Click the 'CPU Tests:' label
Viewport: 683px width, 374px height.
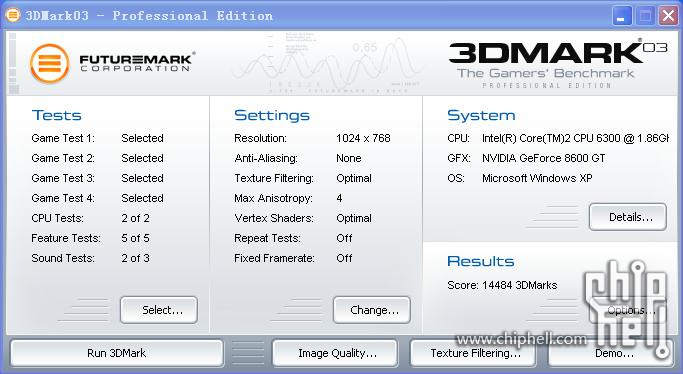point(57,219)
